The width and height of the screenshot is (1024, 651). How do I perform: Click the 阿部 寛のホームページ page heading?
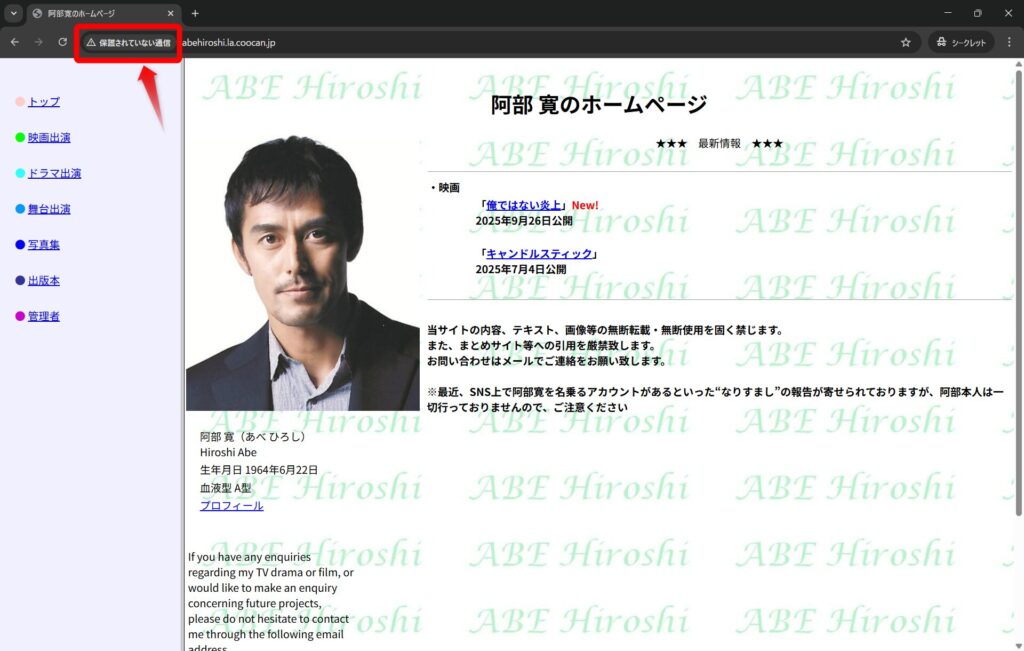point(599,104)
